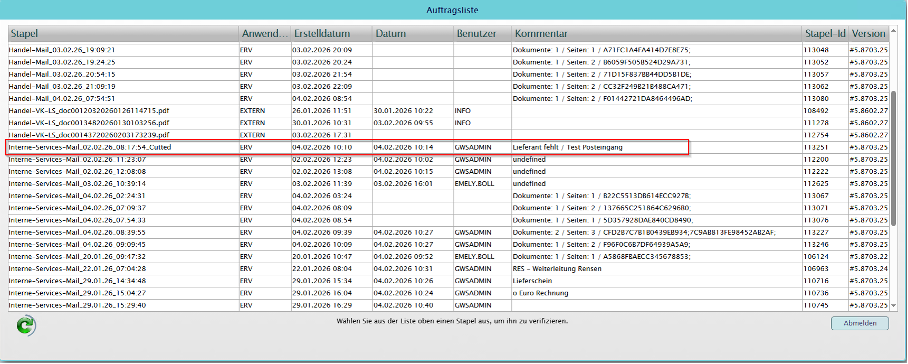908x364 pixels.
Task: Click the green refresh icon
Action: click(x=25, y=326)
